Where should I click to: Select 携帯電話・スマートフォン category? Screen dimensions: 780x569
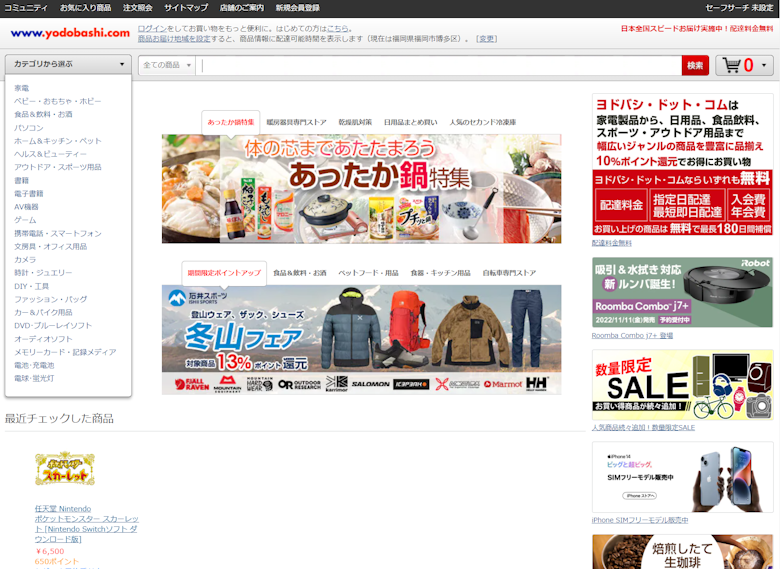[58, 233]
